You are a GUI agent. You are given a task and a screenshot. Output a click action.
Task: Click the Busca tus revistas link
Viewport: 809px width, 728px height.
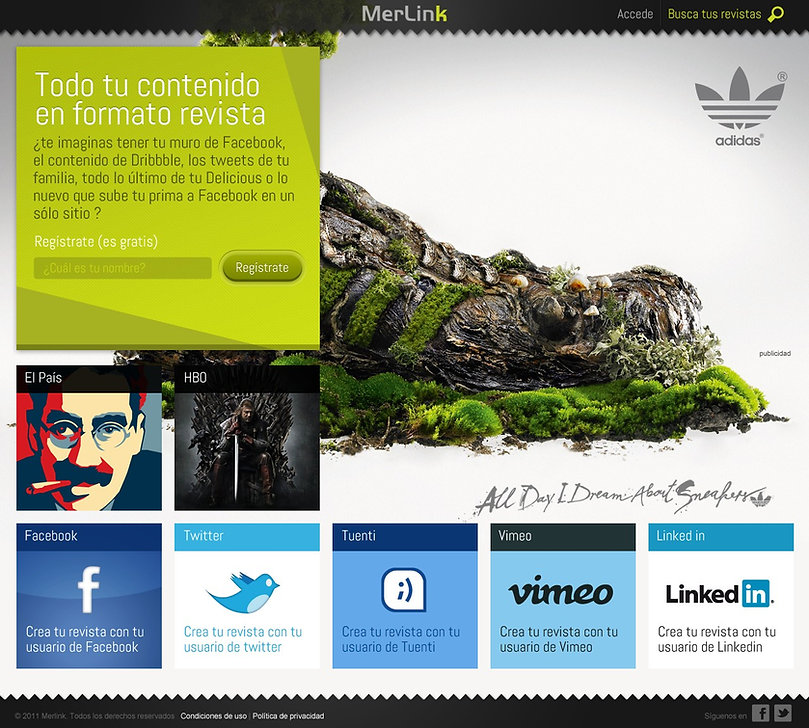(715, 14)
